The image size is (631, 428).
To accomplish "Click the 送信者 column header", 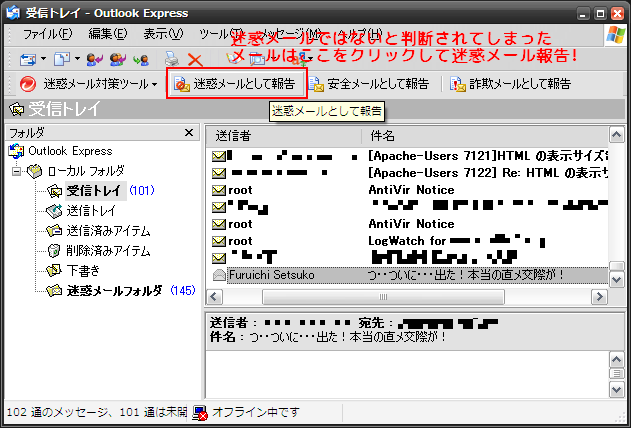I will (284, 136).
